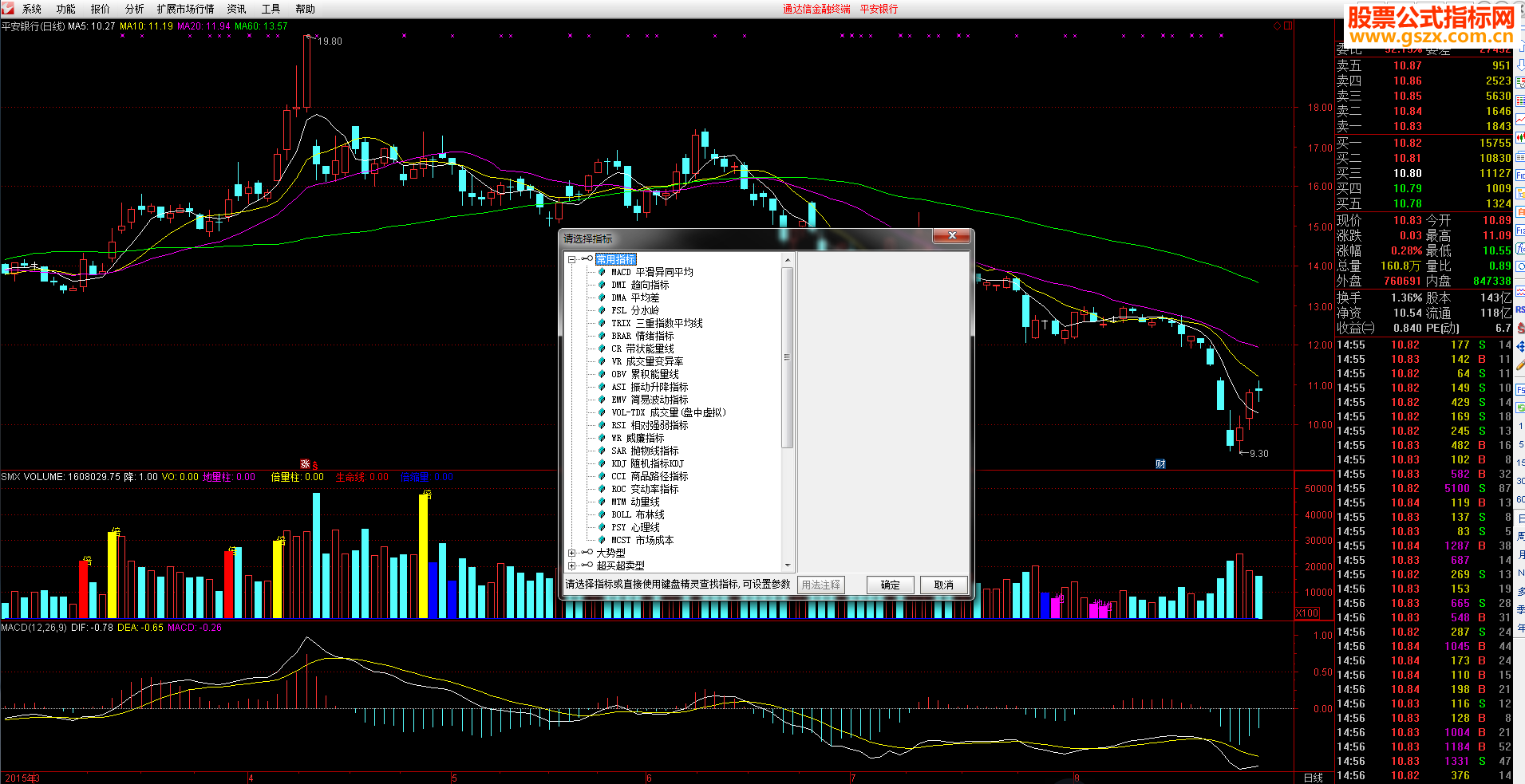This screenshot has height=784, width=1525.
Task: Expand the 超买超卖型 tree group
Action: coord(572,565)
